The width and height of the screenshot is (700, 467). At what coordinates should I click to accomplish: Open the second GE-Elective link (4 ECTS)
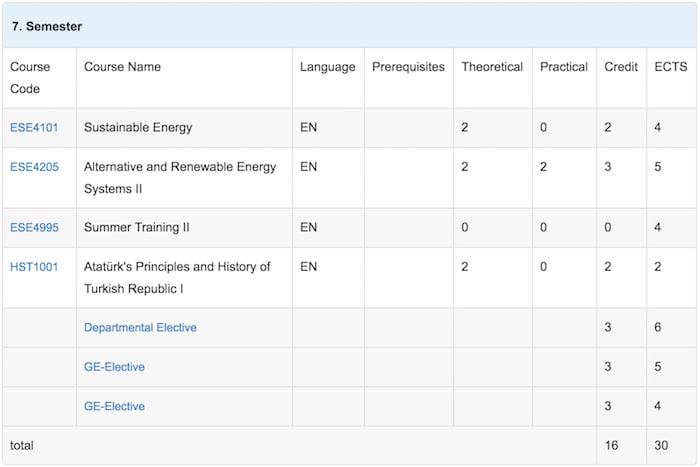point(114,406)
